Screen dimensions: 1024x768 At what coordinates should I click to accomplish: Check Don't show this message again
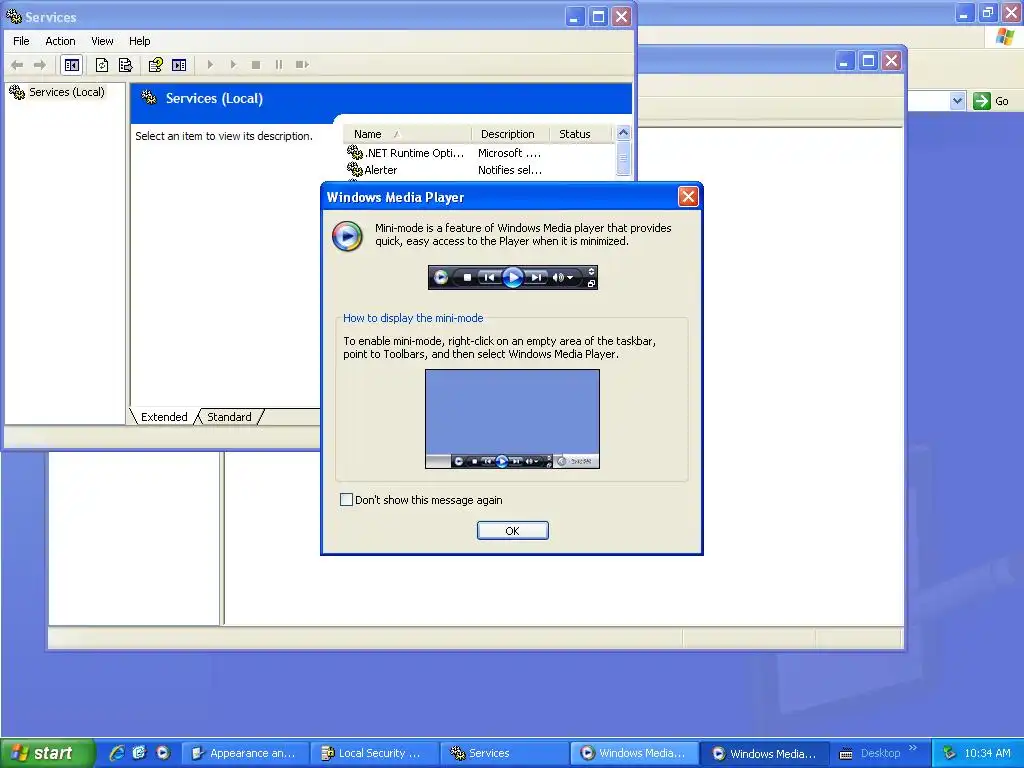tap(346, 500)
